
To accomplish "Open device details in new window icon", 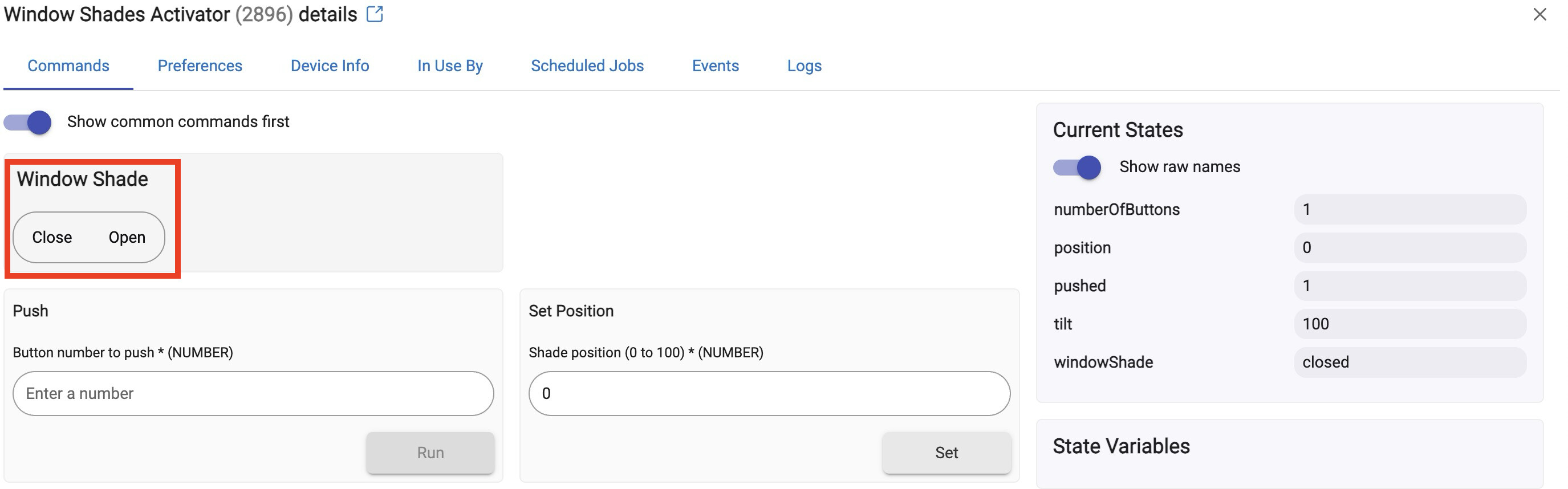I will (x=375, y=14).
